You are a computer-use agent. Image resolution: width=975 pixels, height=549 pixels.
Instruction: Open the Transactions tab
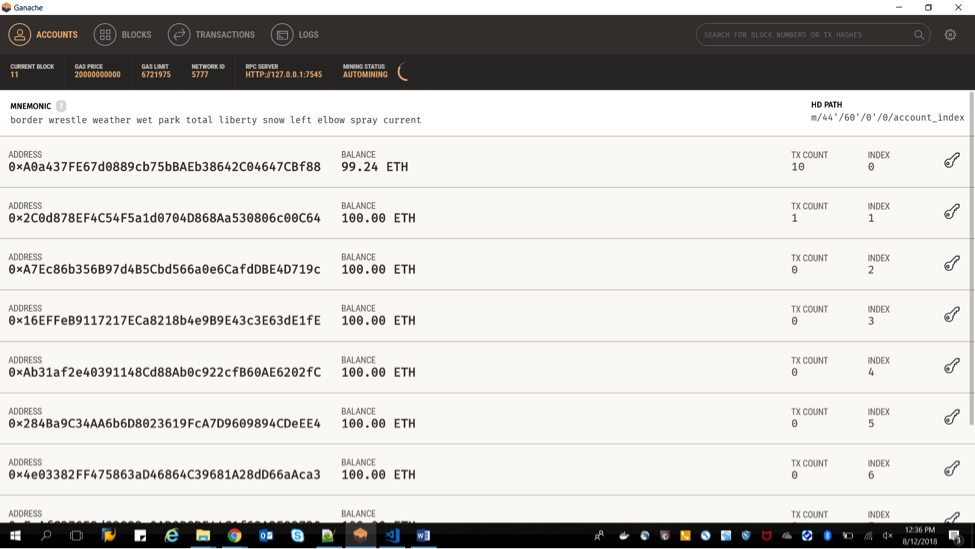[x=211, y=35]
